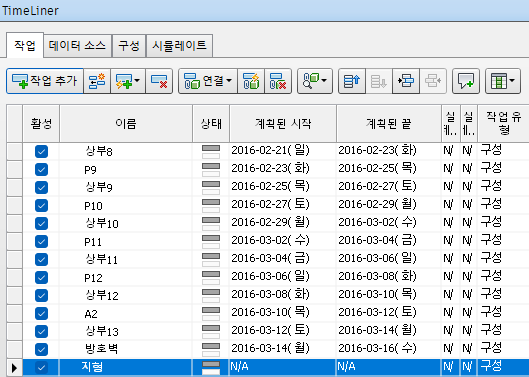Click the 상태 column header

(x=211, y=124)
